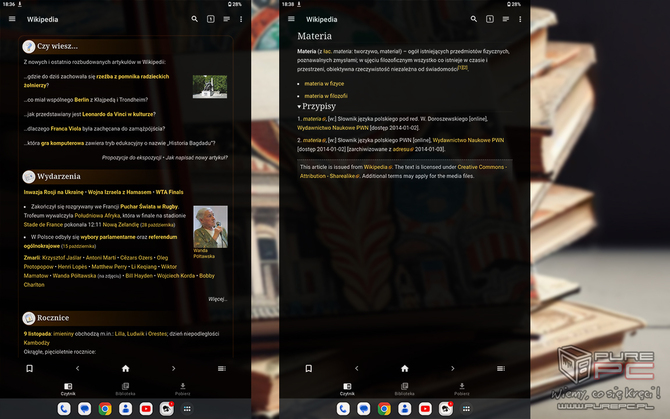Open overflow menu in right Materia window
Image resolution: width=670 pixels, height=419 pixels.
520,19
